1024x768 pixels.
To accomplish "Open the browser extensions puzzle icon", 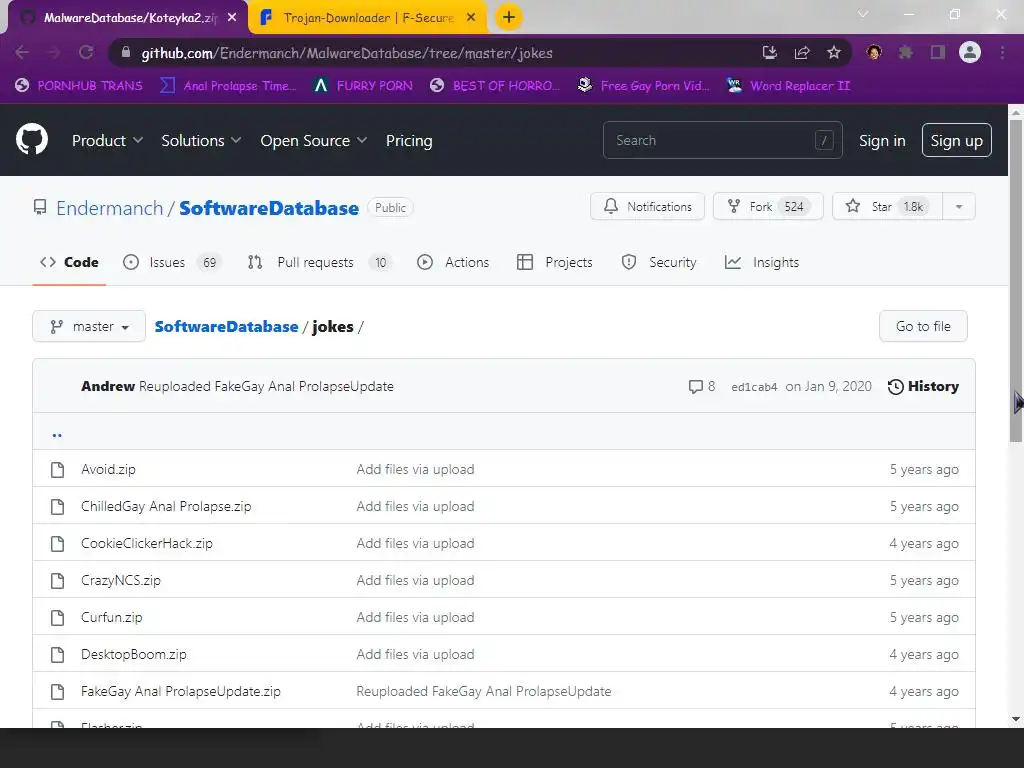I will pyautogui.click(x=906, y=52).
